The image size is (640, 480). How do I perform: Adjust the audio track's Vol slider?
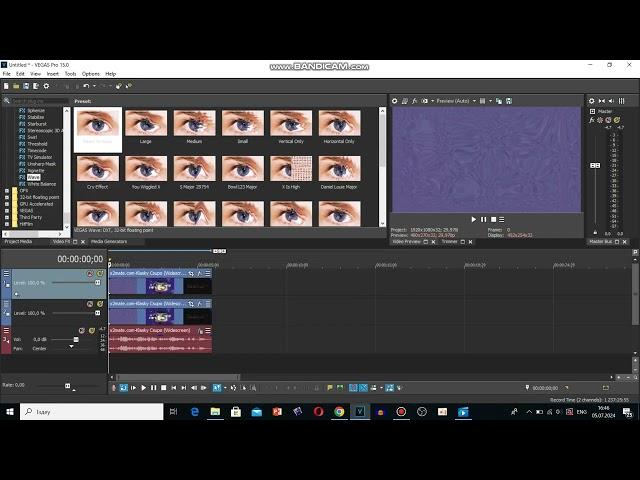76,339
